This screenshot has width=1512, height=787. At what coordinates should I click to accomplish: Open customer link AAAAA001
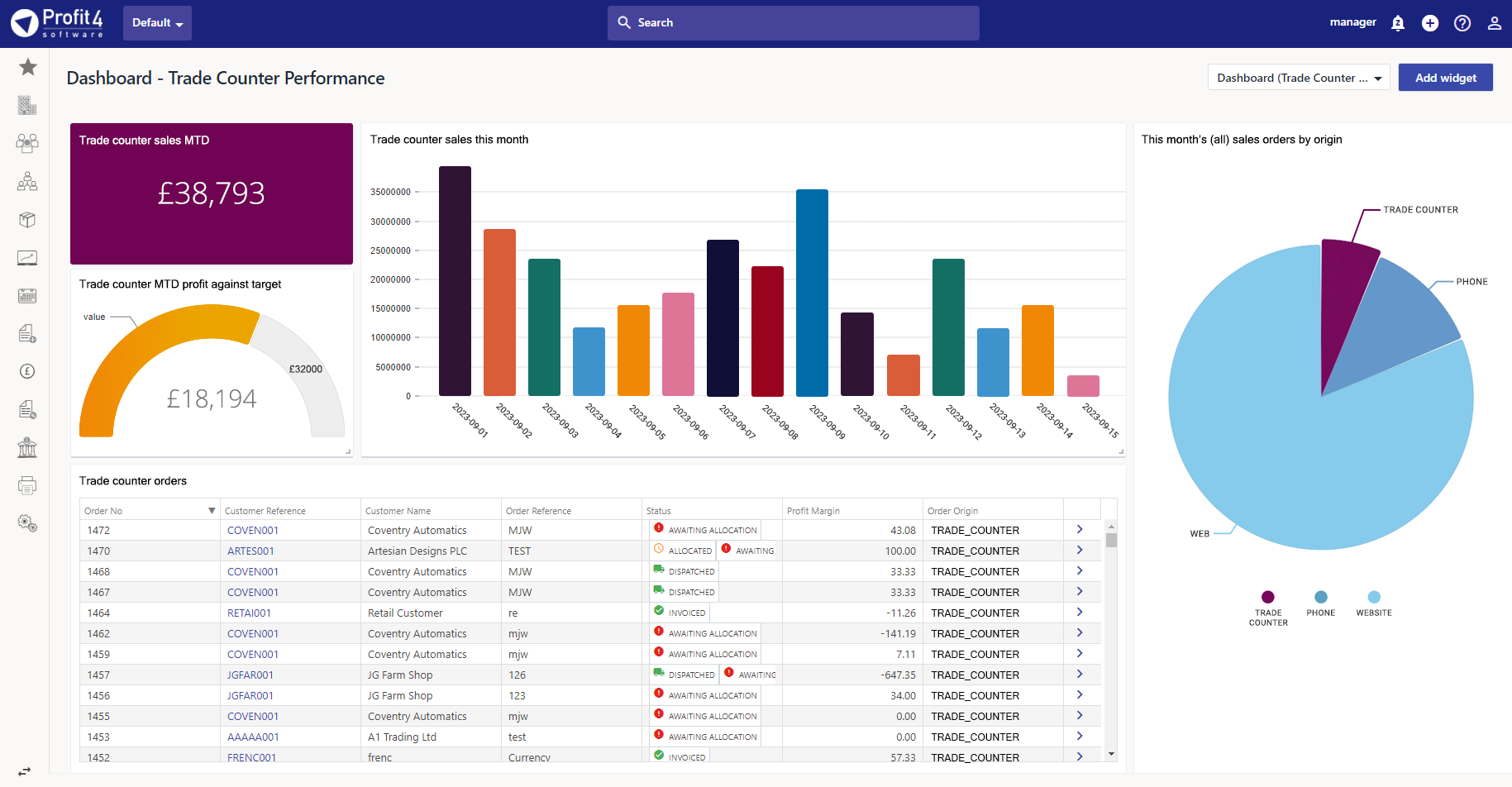253,737
